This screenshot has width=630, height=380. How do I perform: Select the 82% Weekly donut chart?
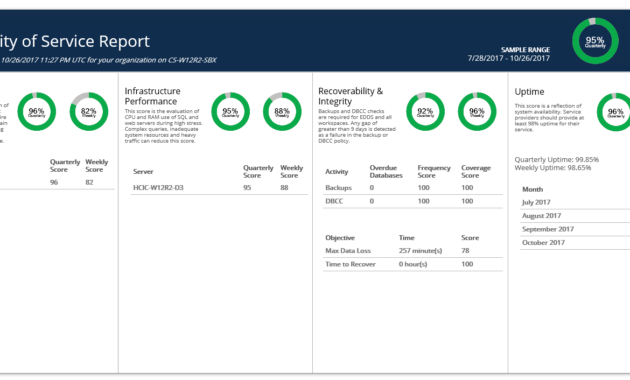pos(89,112)
